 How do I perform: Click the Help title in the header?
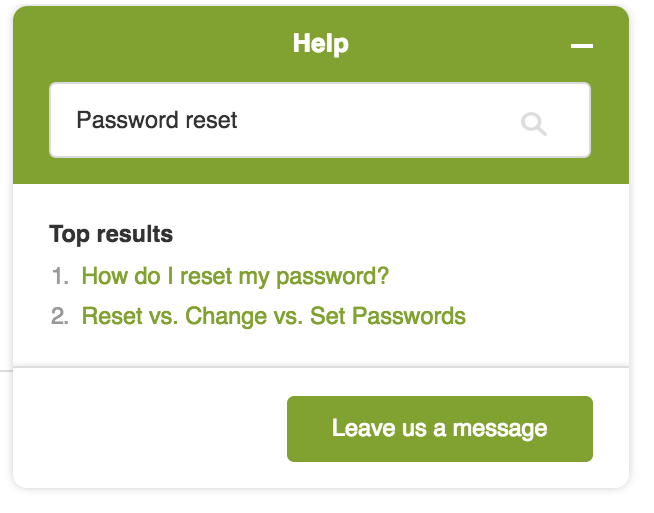320,44
